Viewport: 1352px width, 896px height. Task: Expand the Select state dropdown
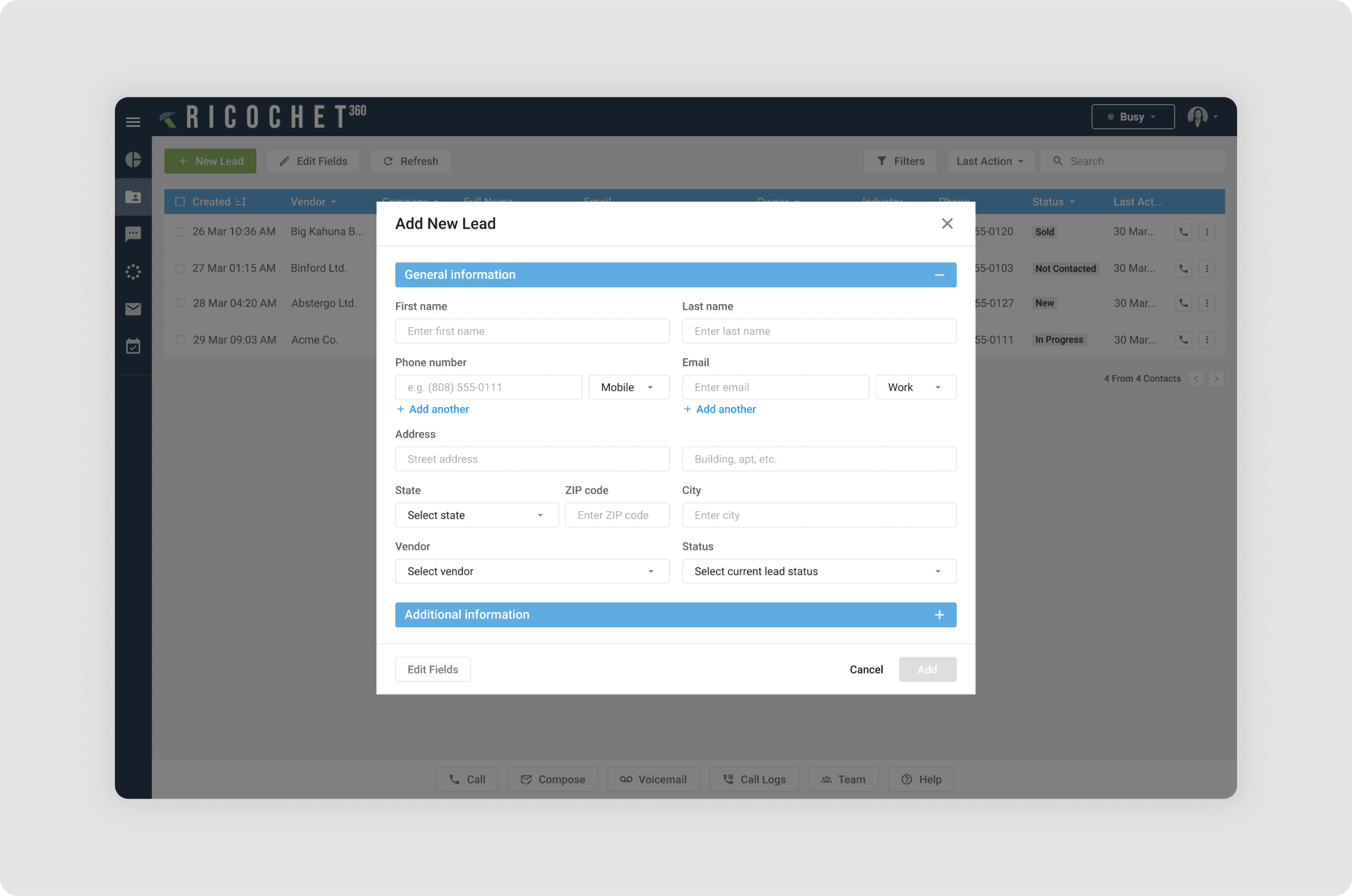coord(476,515)
